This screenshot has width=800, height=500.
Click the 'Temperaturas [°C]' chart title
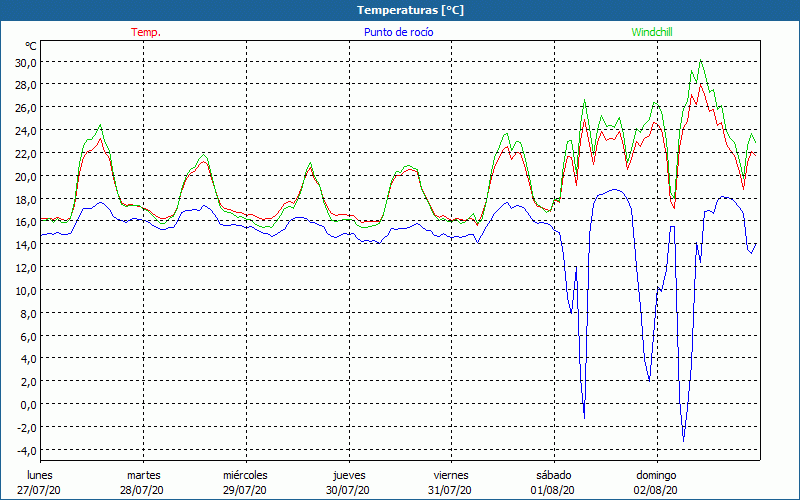pos(410,10)
